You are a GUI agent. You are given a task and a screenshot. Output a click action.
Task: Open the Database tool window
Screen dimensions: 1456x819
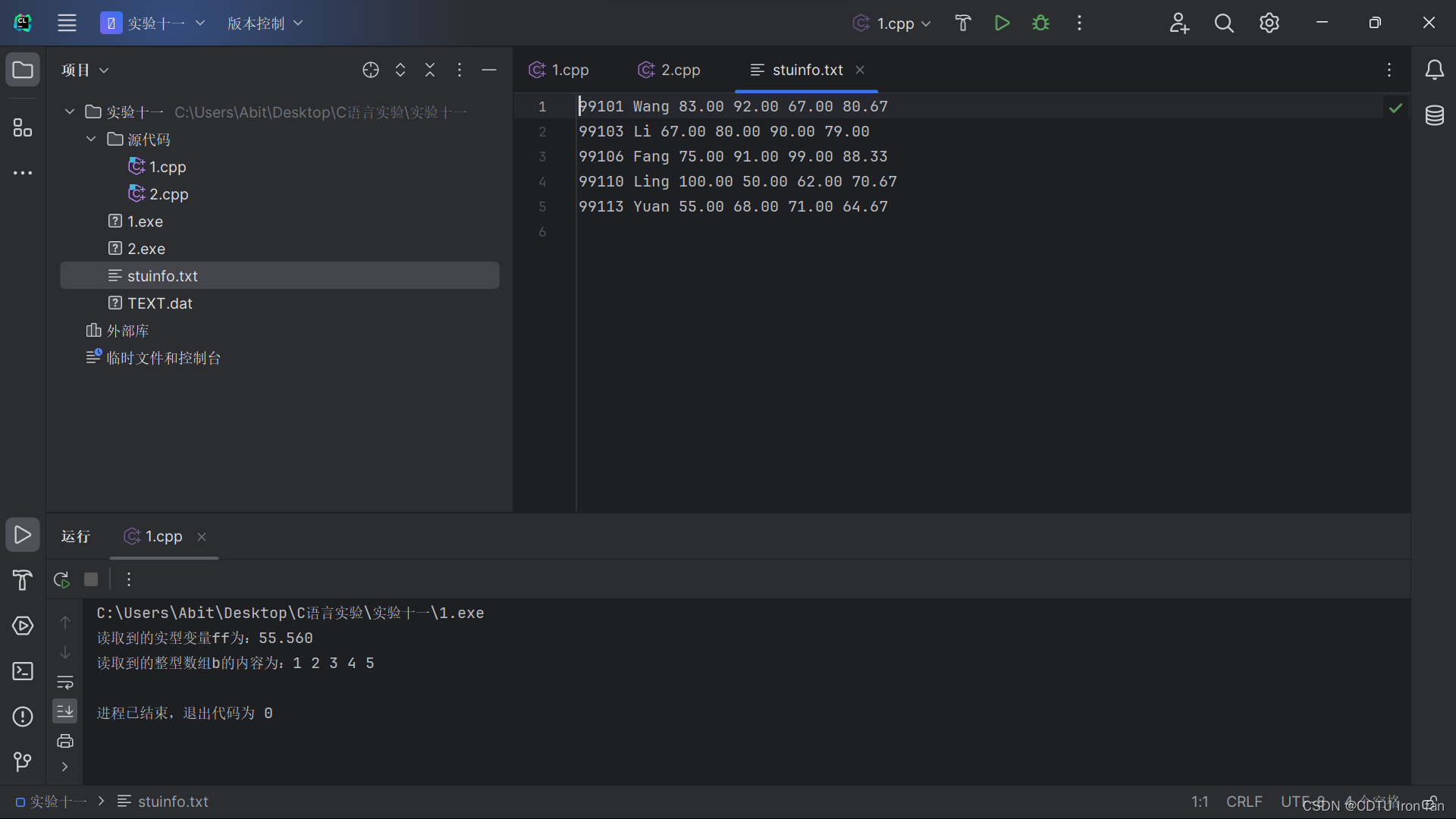[x=1434, y=115]
